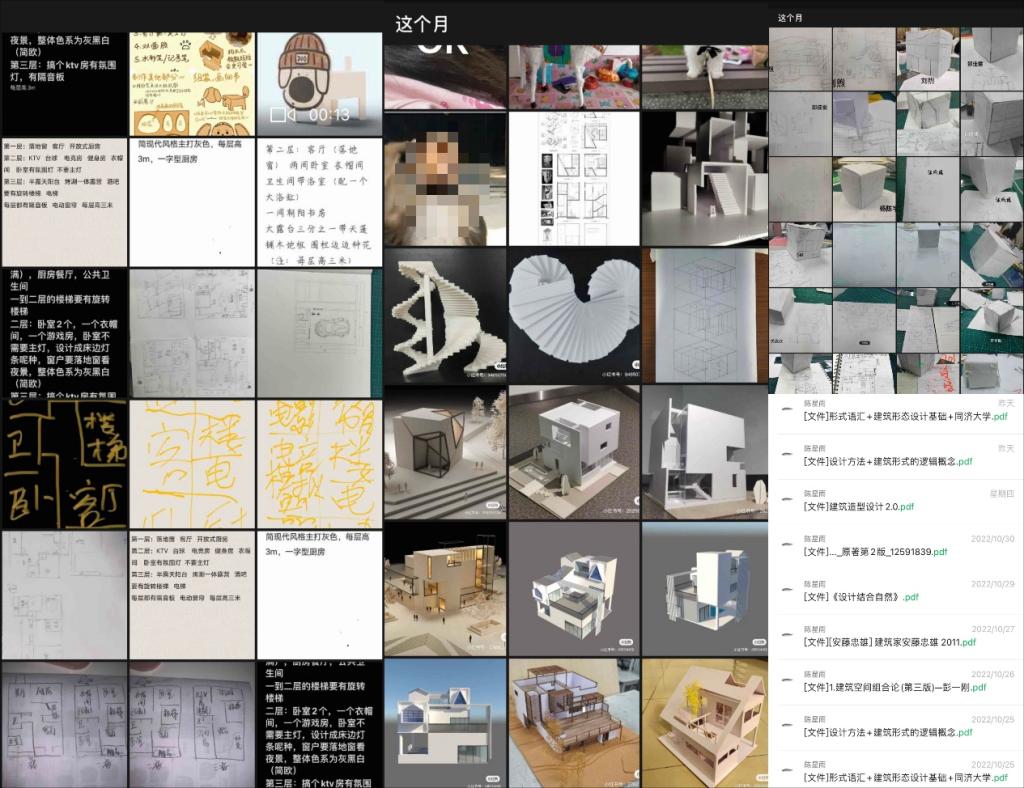Play the 00:13 dog video thumbnail

click(320, 85)
